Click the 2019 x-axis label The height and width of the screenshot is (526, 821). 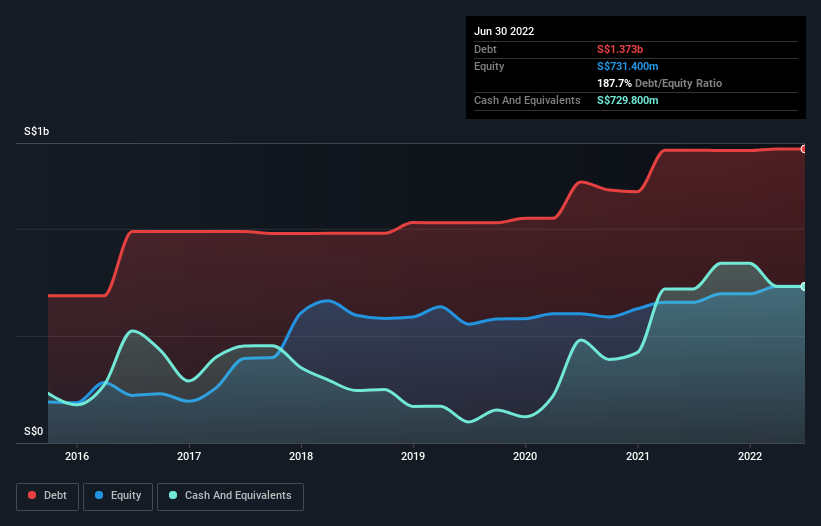pos(413,456)
